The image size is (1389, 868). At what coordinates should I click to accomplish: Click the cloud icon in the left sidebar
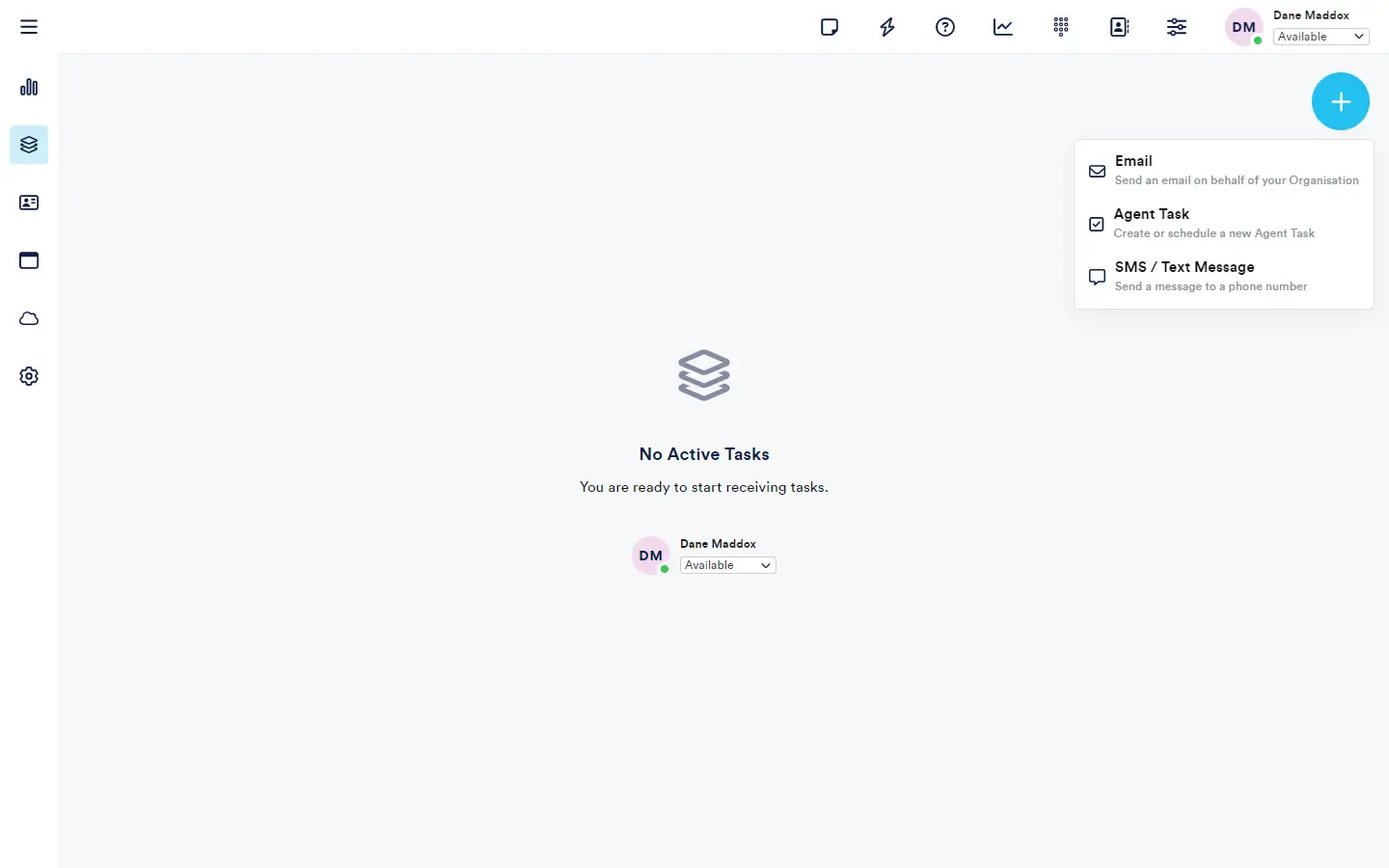[28, 318]
